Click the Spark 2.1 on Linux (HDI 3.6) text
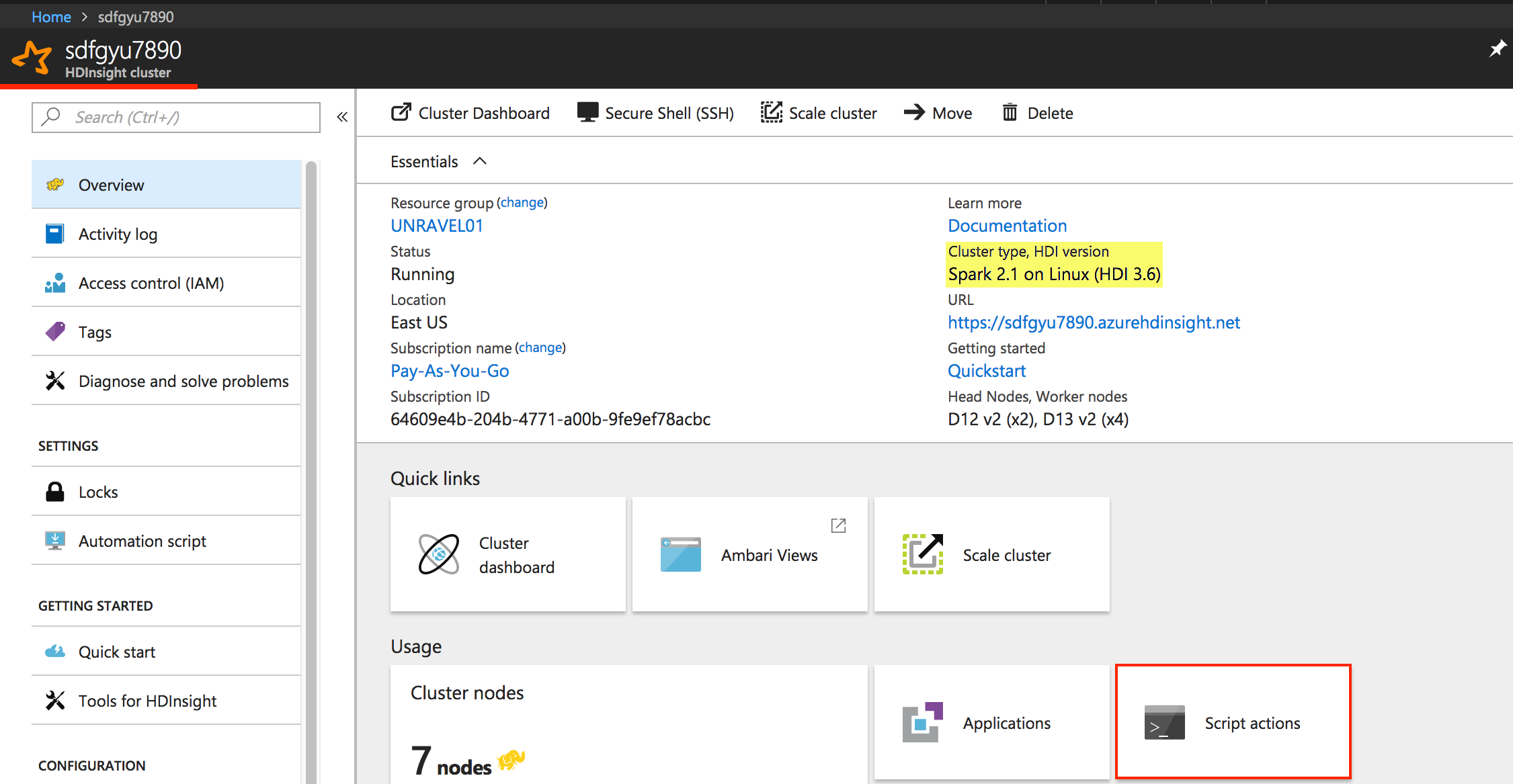1513x784 pixels. point(1054,274)
